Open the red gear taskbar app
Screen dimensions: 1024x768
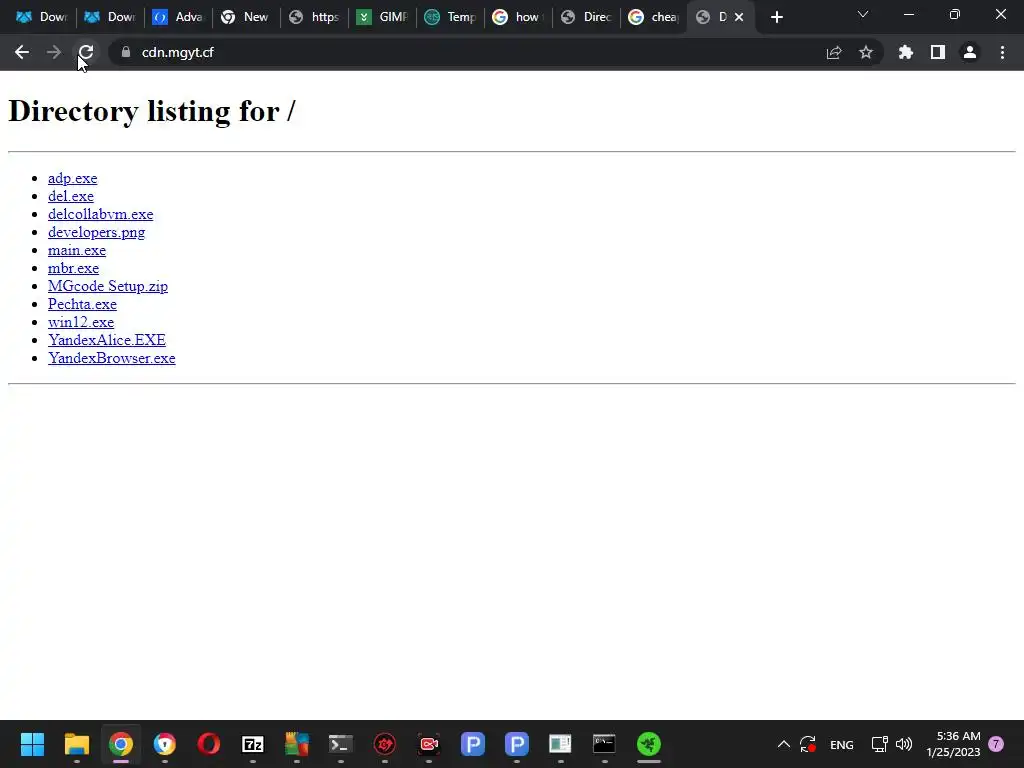tap(385, 744)
